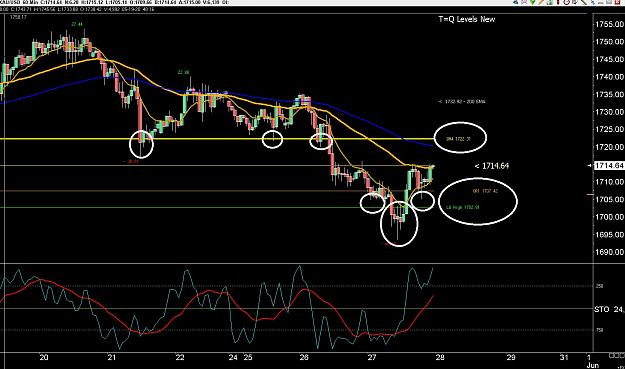Image resolution: width=625 pixels, height=369 pixels.
Task: Click the 1730.00 price axis label
Action: (x=609, y=112)
